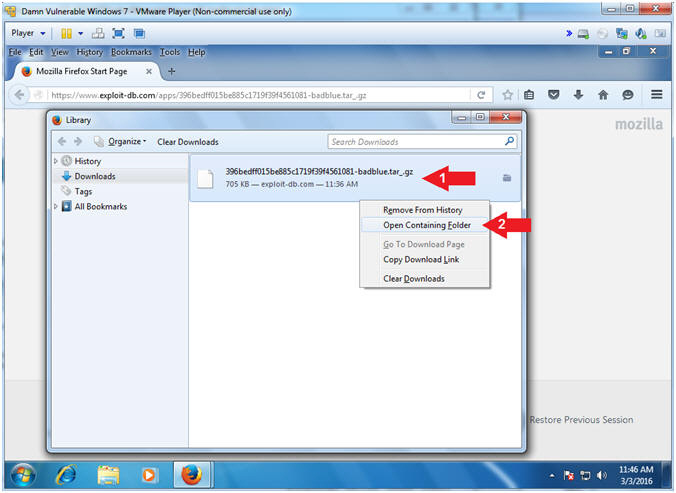Click the network tray icon

(585, 475)
